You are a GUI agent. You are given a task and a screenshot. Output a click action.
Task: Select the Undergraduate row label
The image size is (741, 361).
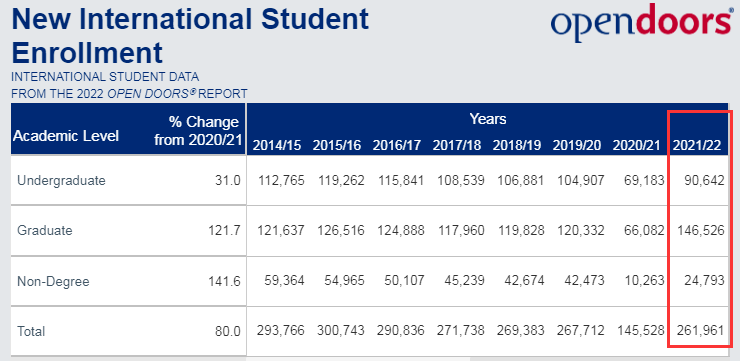click(x=61, y=180)
